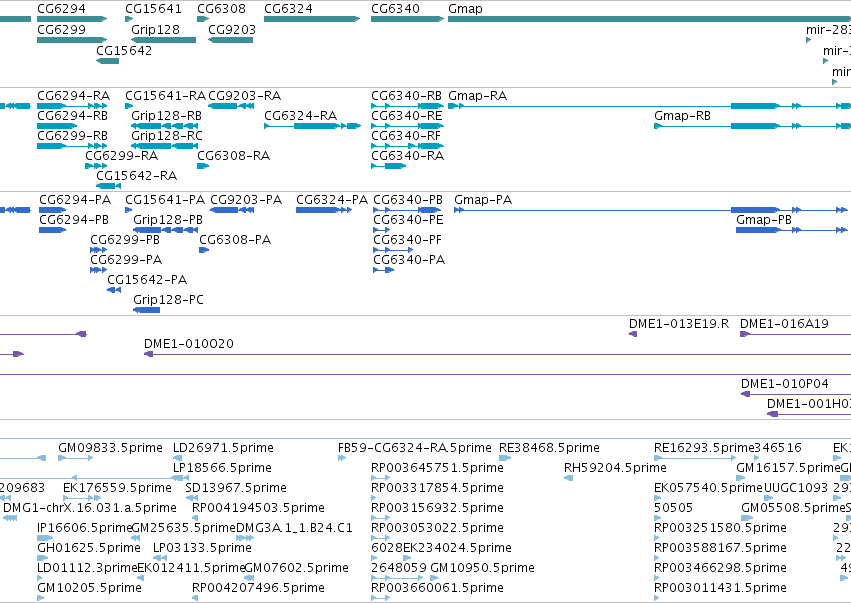851x603 pixels.
Task: Click the CG6299-RB transcript label
Action: click(72, 136)
